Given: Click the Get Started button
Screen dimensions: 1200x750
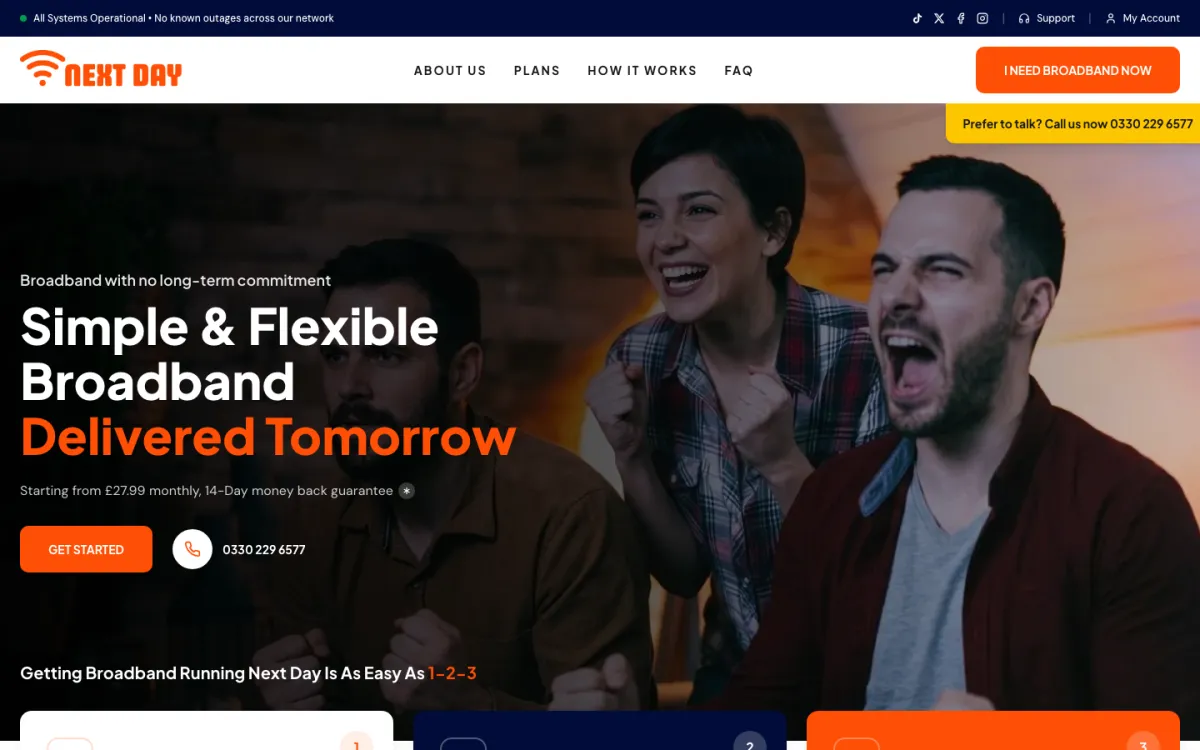Looking at the screenshot, I should (x=86, y=549).
